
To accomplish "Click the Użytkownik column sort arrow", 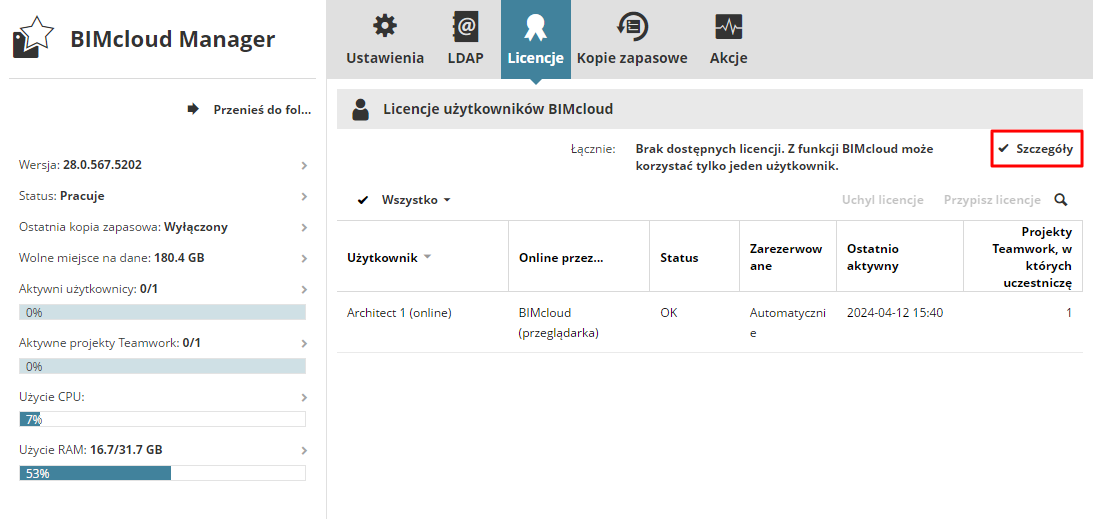I will coord(428,257).
